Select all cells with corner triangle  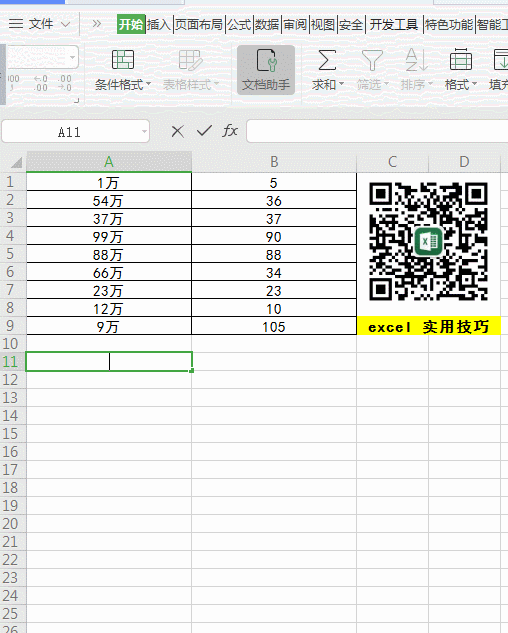[x=16, y=162]
